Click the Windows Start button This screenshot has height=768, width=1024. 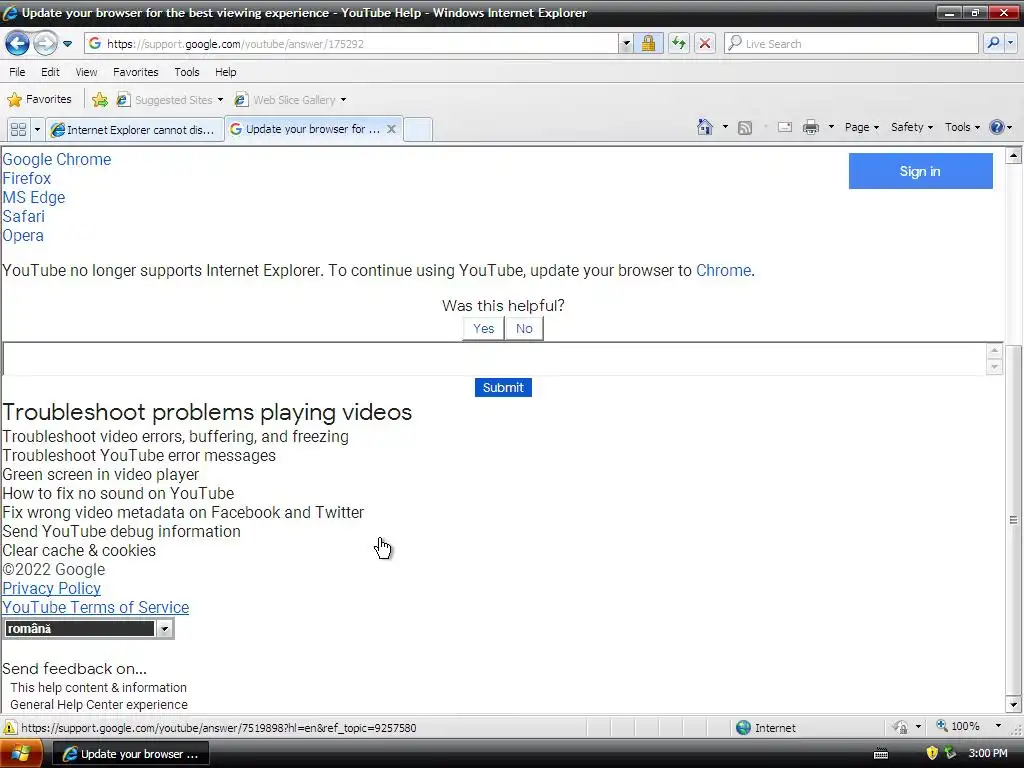pyautogui.click(x=22, y=754)
